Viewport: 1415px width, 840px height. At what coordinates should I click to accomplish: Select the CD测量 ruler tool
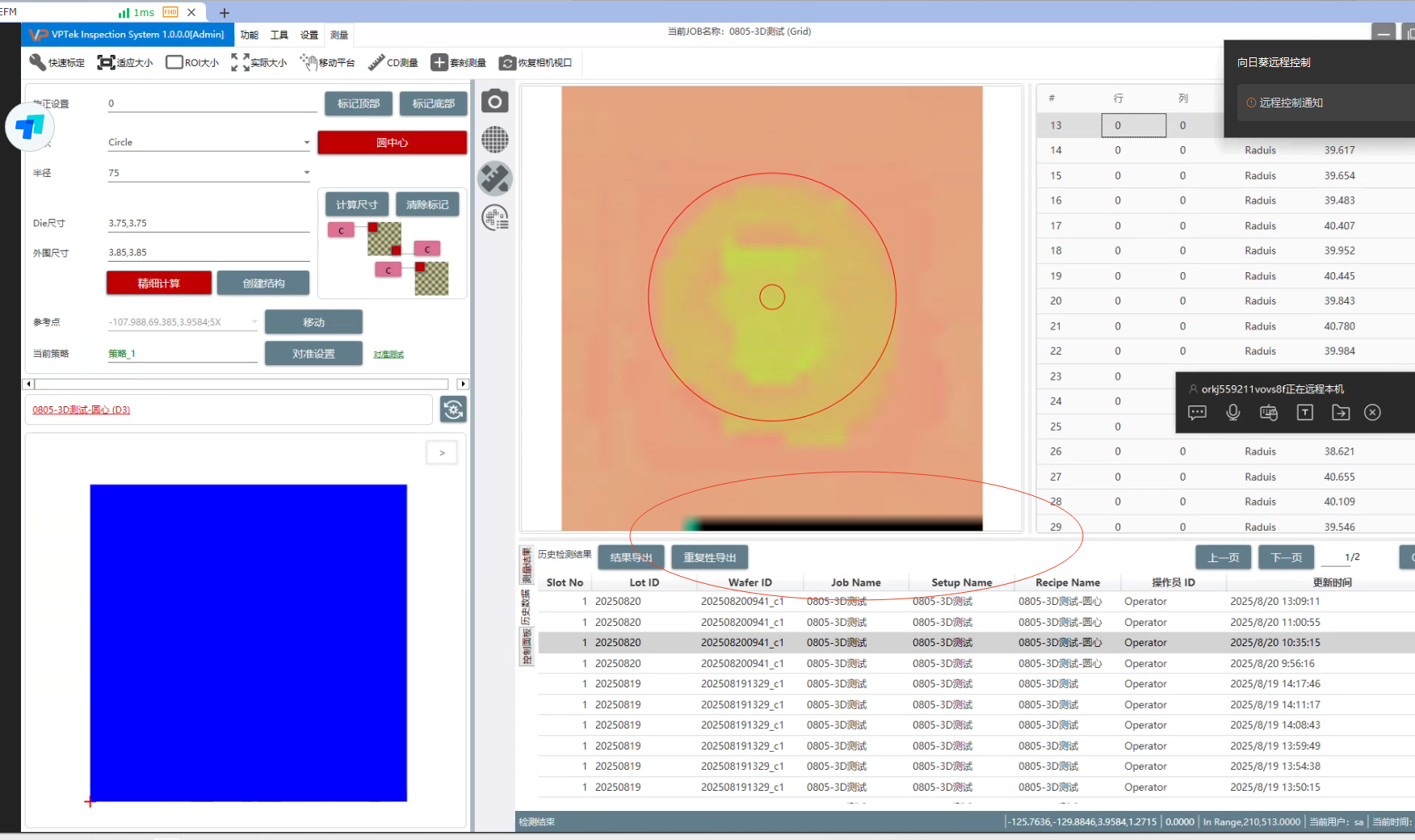[393, 62]
